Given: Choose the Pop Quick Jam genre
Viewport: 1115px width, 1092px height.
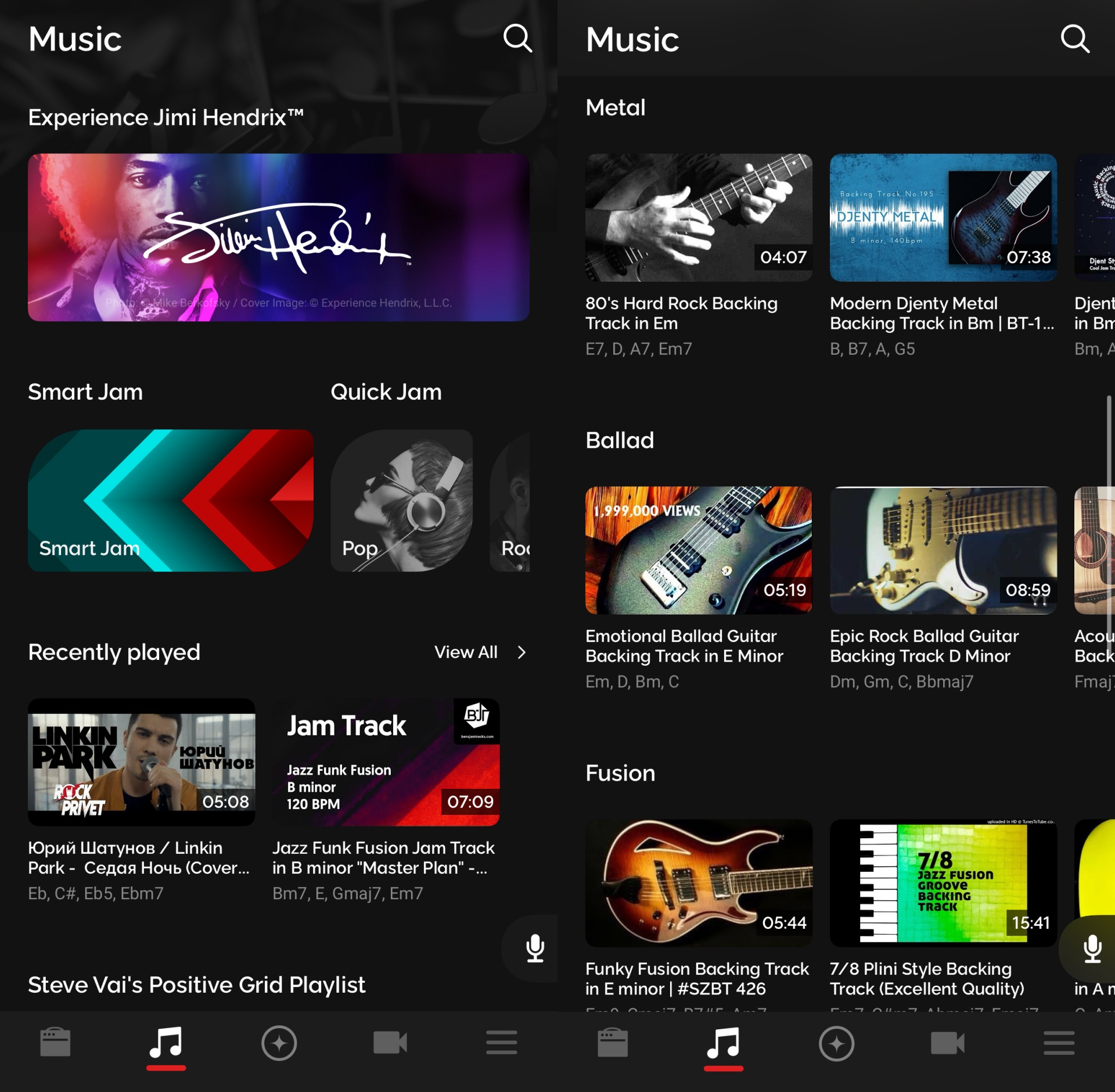Looking at the screenshot, I should click(x=401, y=500).
